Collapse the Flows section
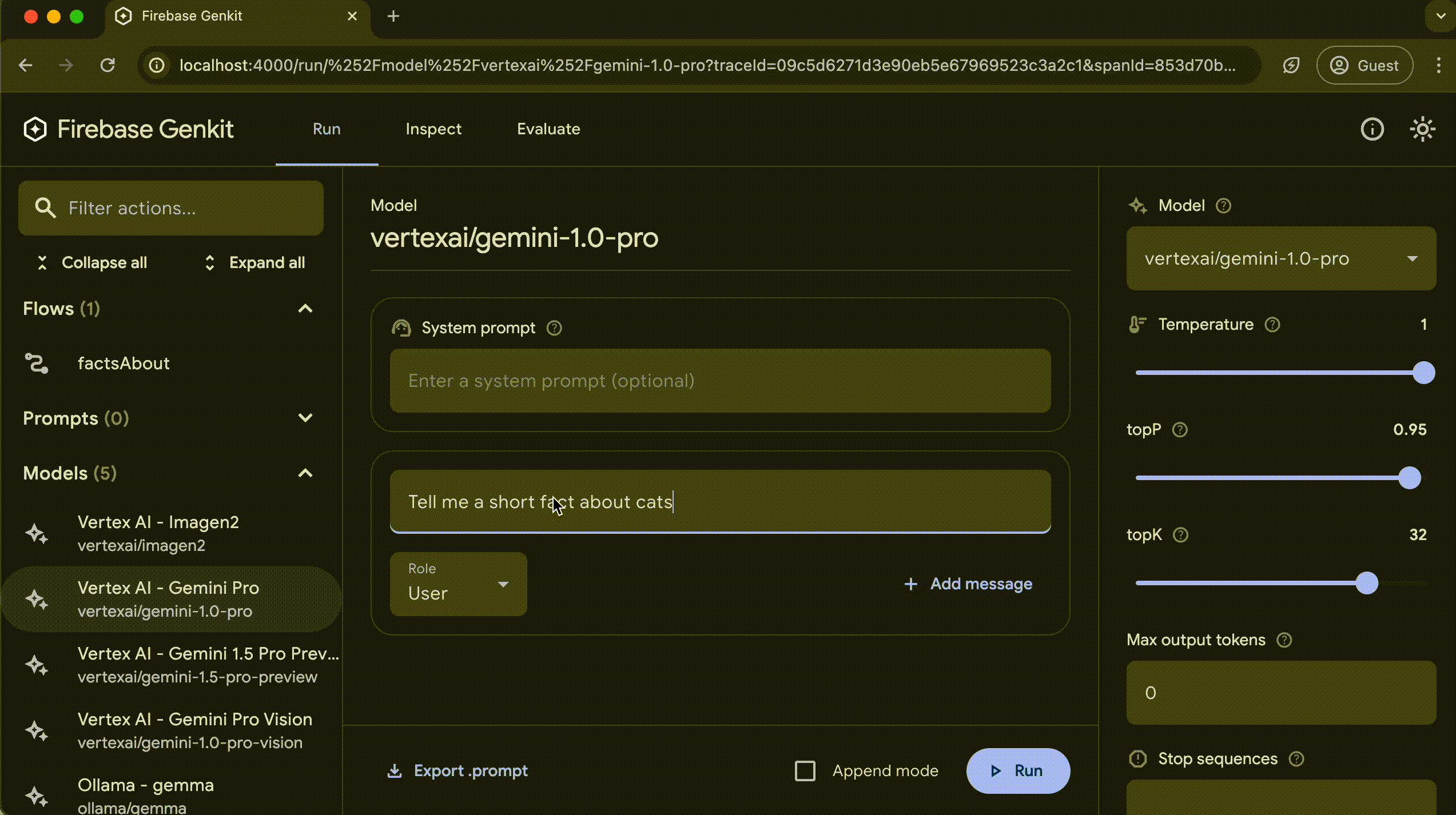The height and width of the screenshot is (815, 1456). pyautogui.click(x=306, y=308)
